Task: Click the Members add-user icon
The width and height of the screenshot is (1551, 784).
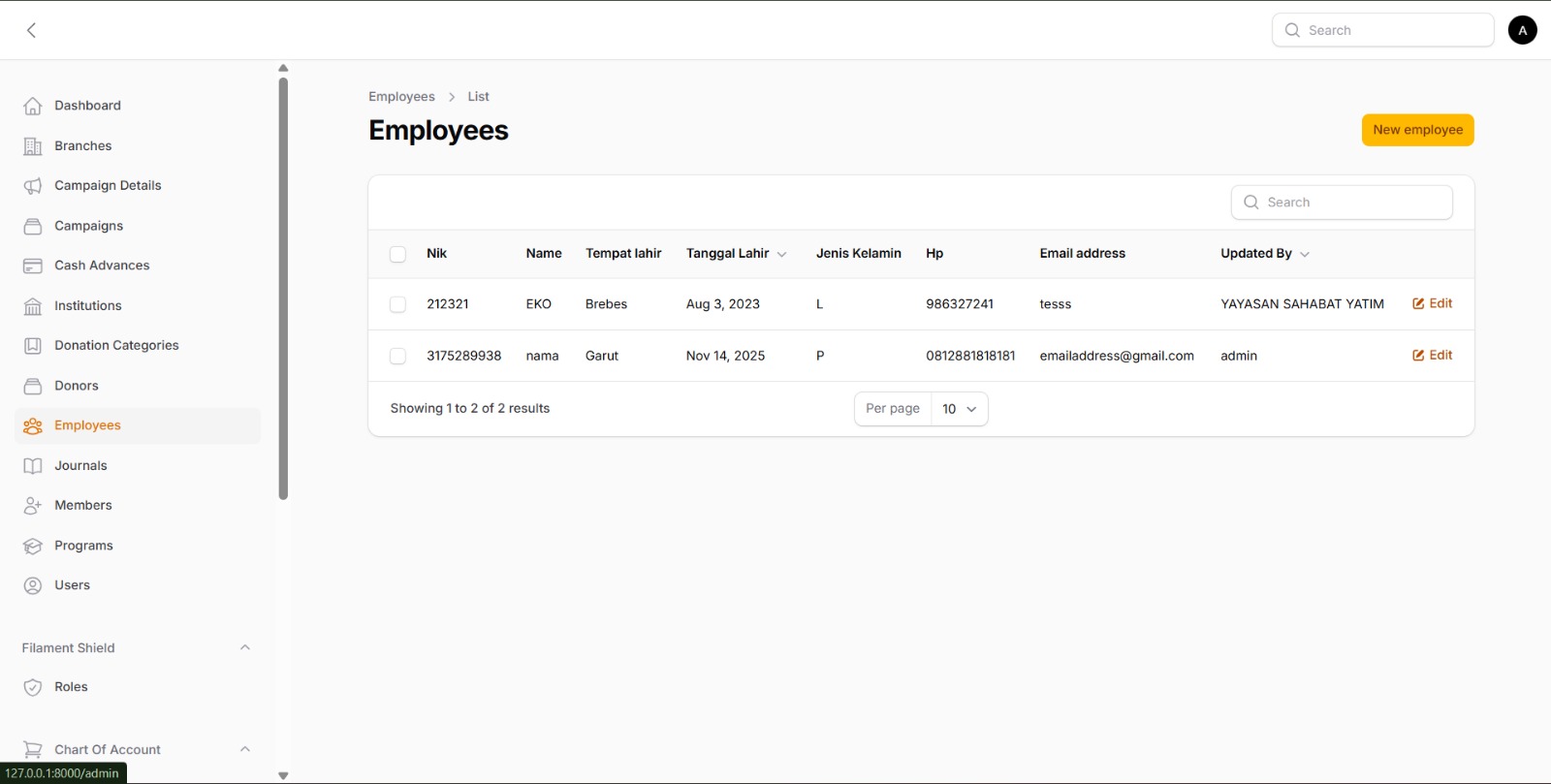Action: click(x=33, y=506)
